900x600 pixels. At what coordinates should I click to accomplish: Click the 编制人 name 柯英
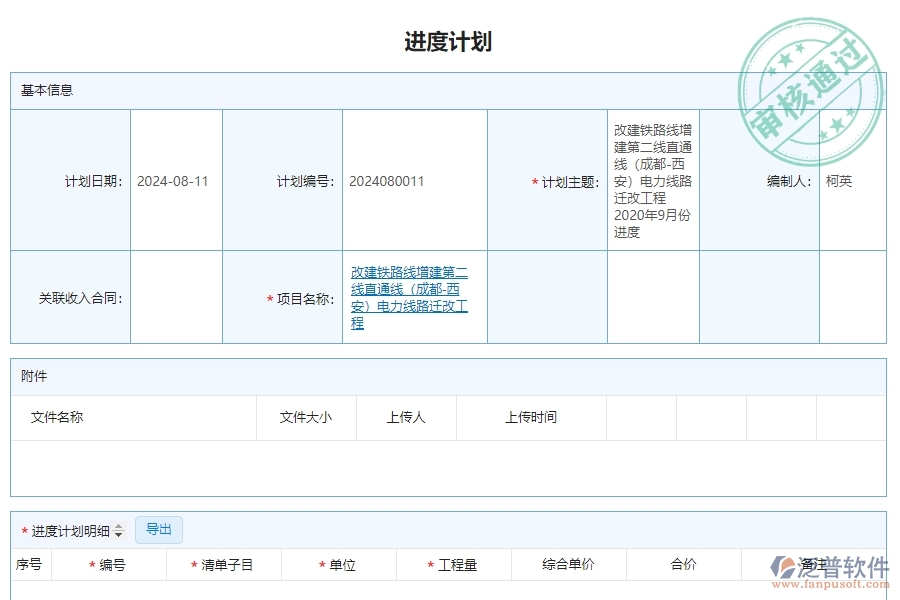pyautogui.click(x=840, y=181)
